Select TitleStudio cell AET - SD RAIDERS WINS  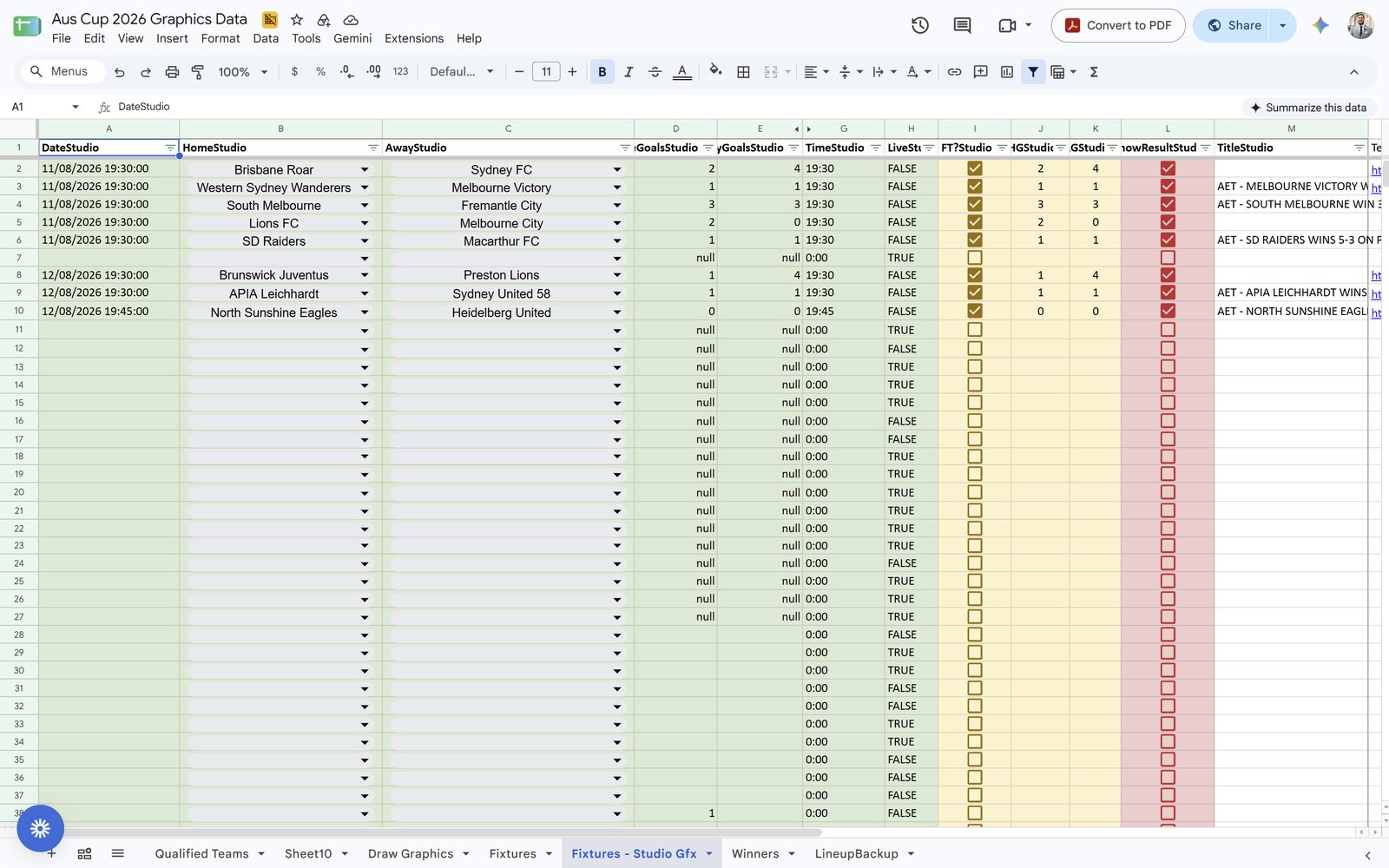(x=1291, y=240)
